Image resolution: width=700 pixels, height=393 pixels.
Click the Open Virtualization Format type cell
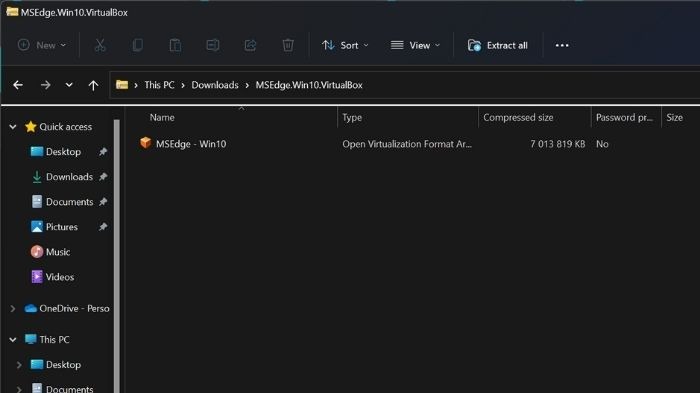[x=407, y=144]
